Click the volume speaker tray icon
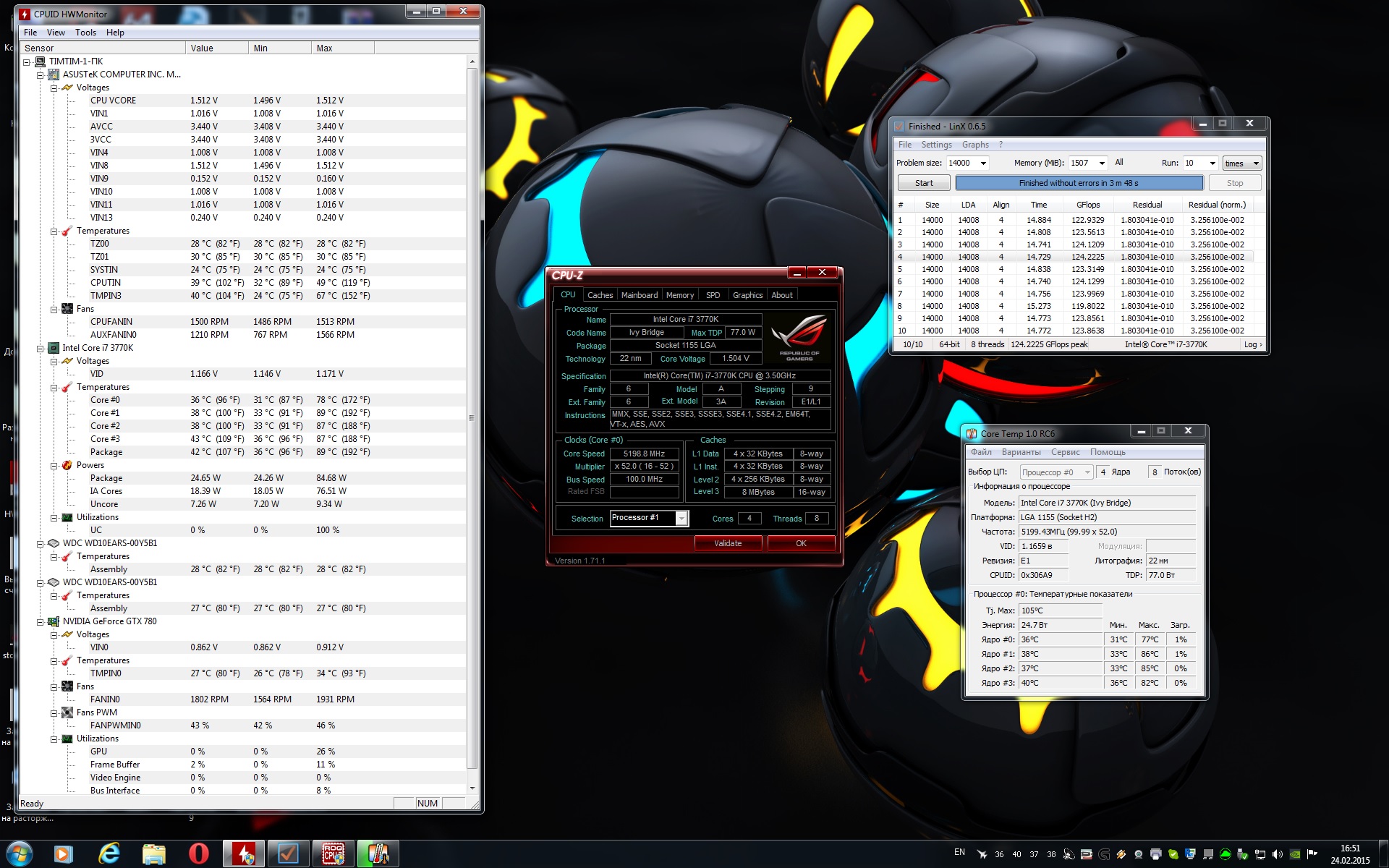Viewport: 1389px width, 868px height. point(1277,854)
